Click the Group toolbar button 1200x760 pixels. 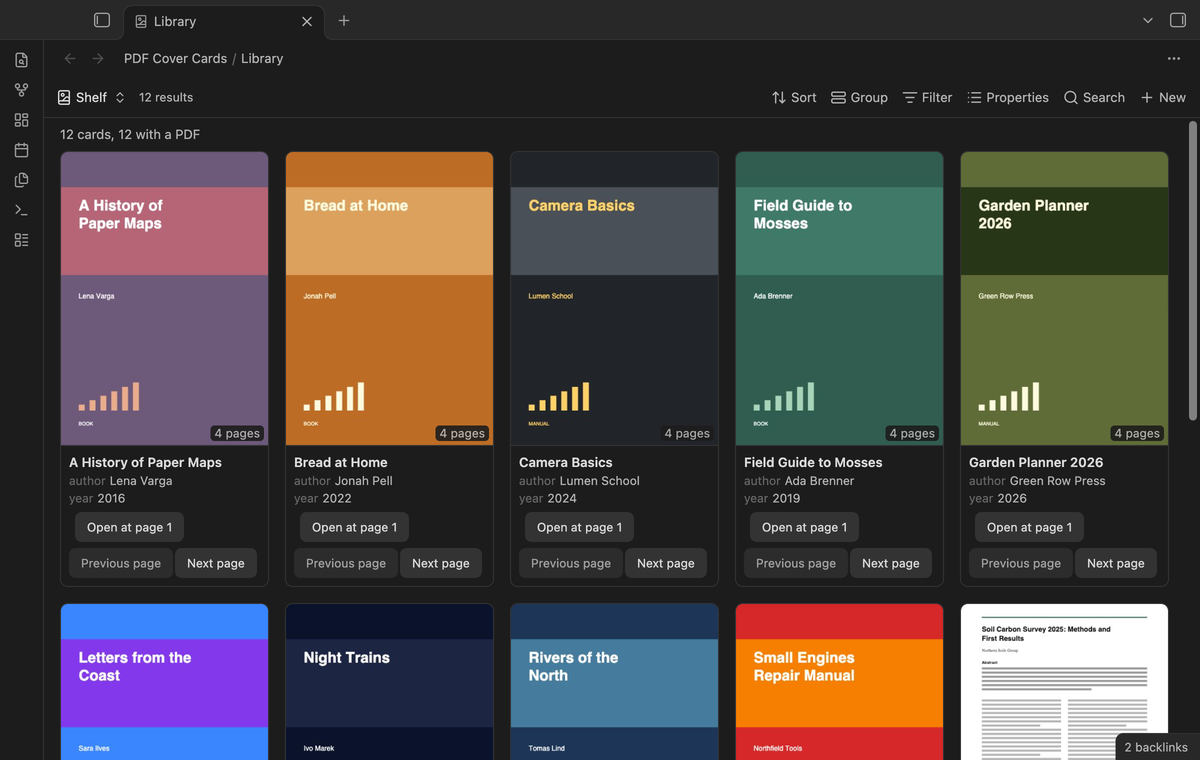(859, 97)
